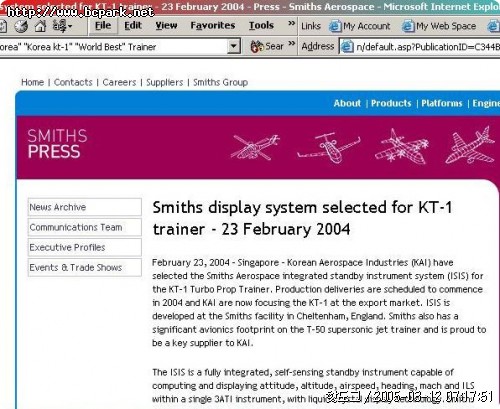500x409 pixels.
Task: Click the History clock toolbar icon
Action: click(x=21, y=26)
